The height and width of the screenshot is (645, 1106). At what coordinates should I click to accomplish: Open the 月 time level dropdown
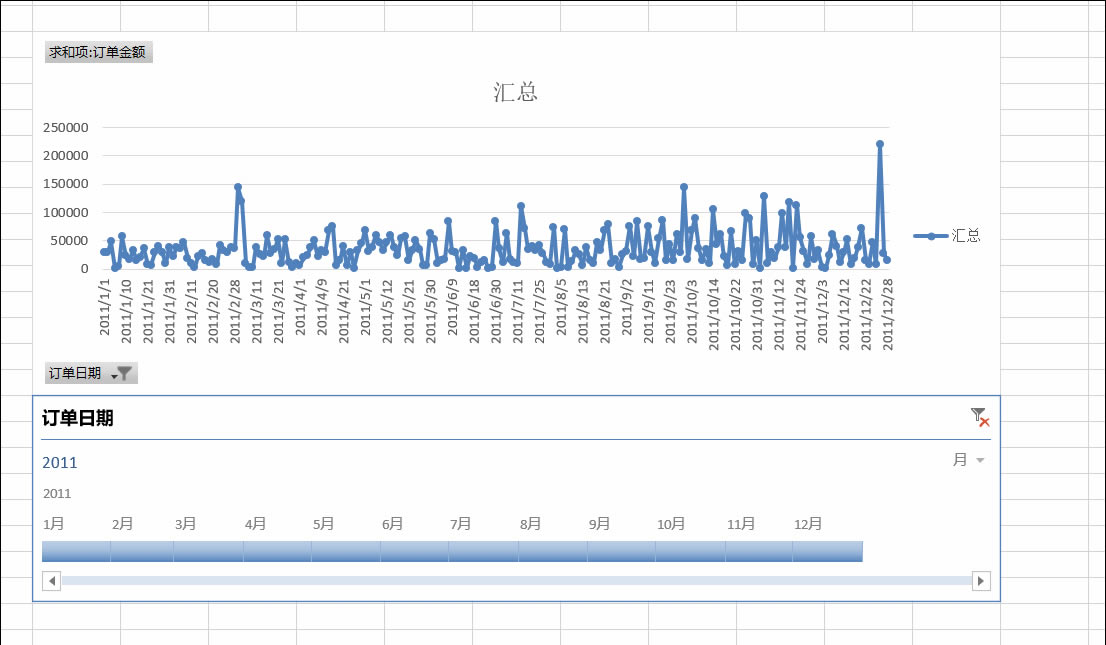coord(971,459)
